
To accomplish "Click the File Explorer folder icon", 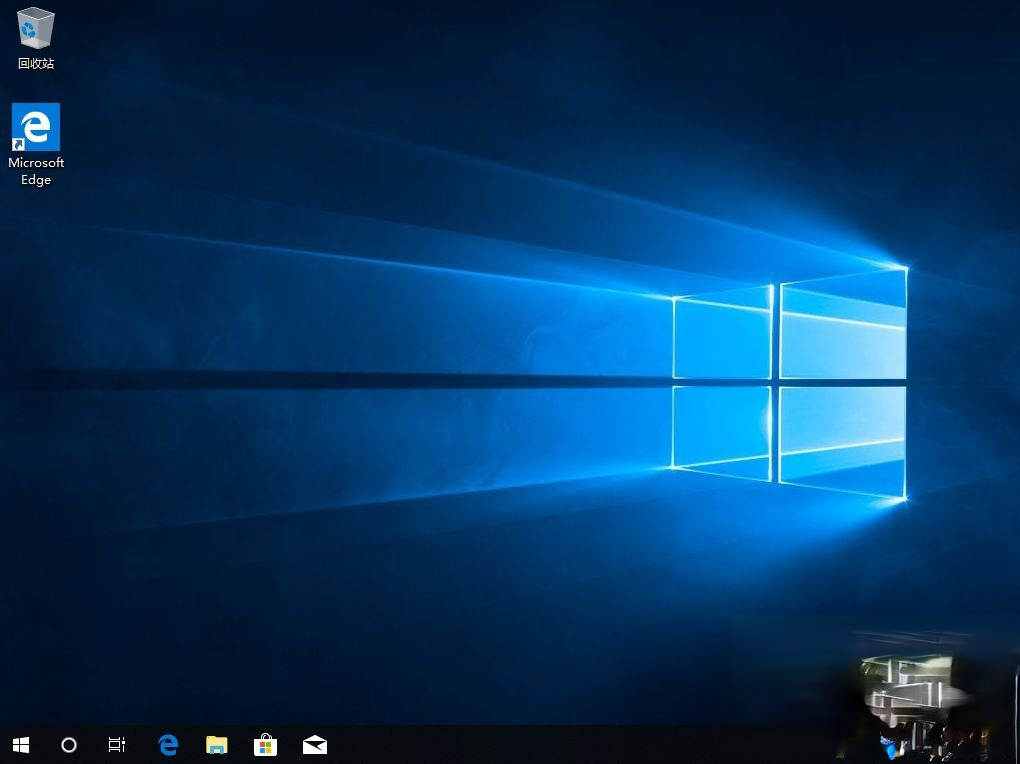I will pos(216,745).
